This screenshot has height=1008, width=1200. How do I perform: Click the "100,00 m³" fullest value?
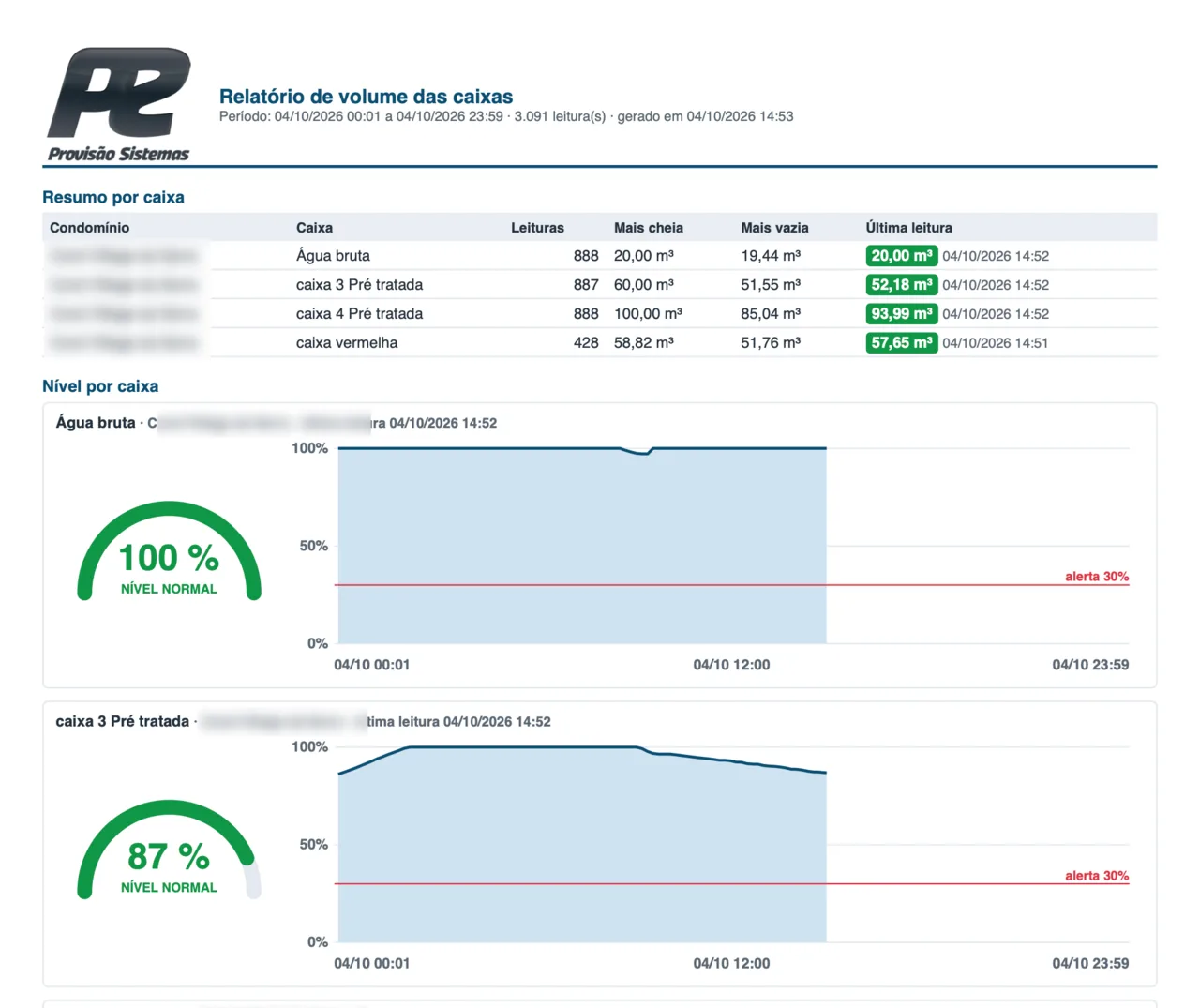coord(648,314)
